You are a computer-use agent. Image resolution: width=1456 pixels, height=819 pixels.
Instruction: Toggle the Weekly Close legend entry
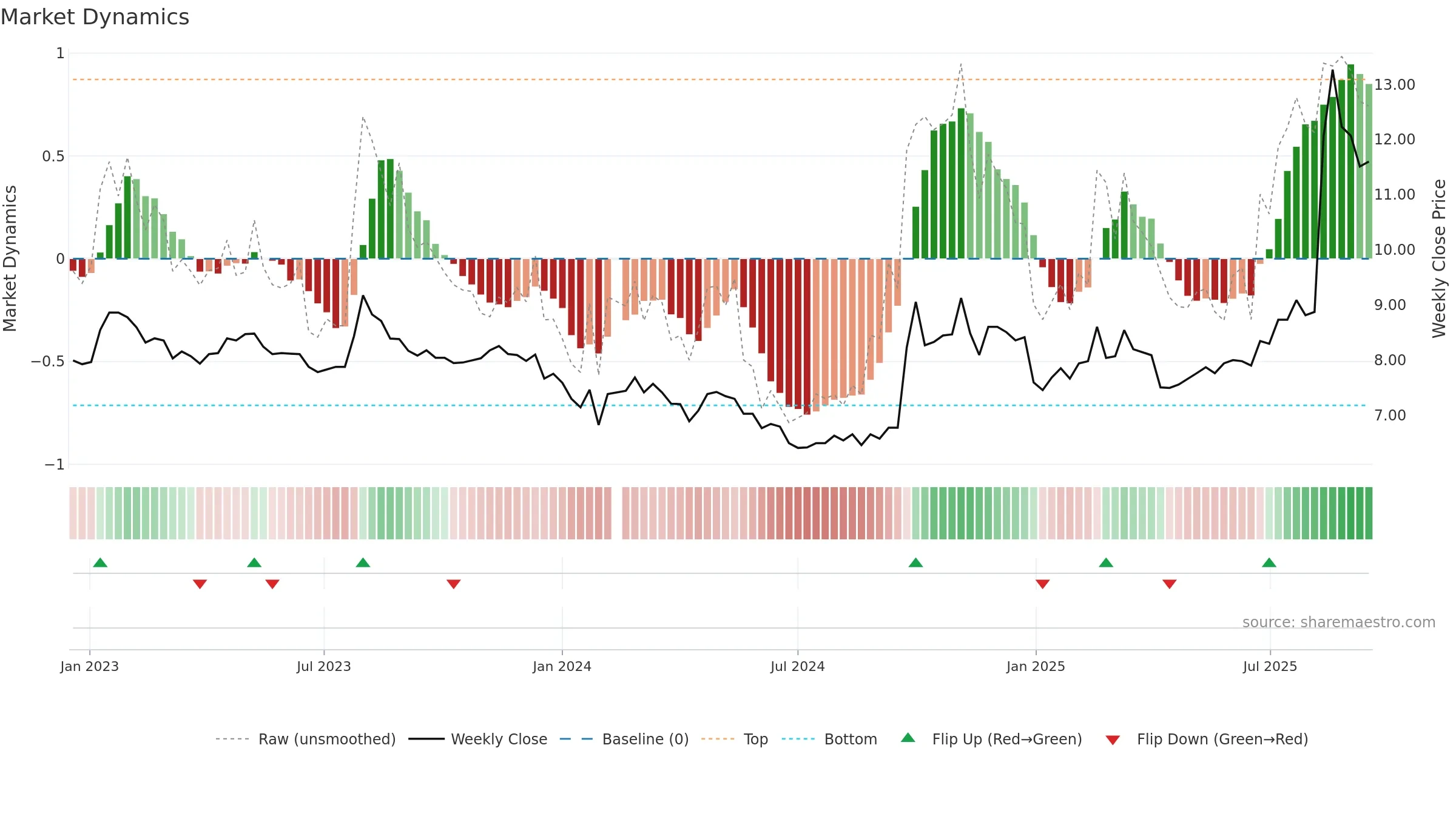478,739
